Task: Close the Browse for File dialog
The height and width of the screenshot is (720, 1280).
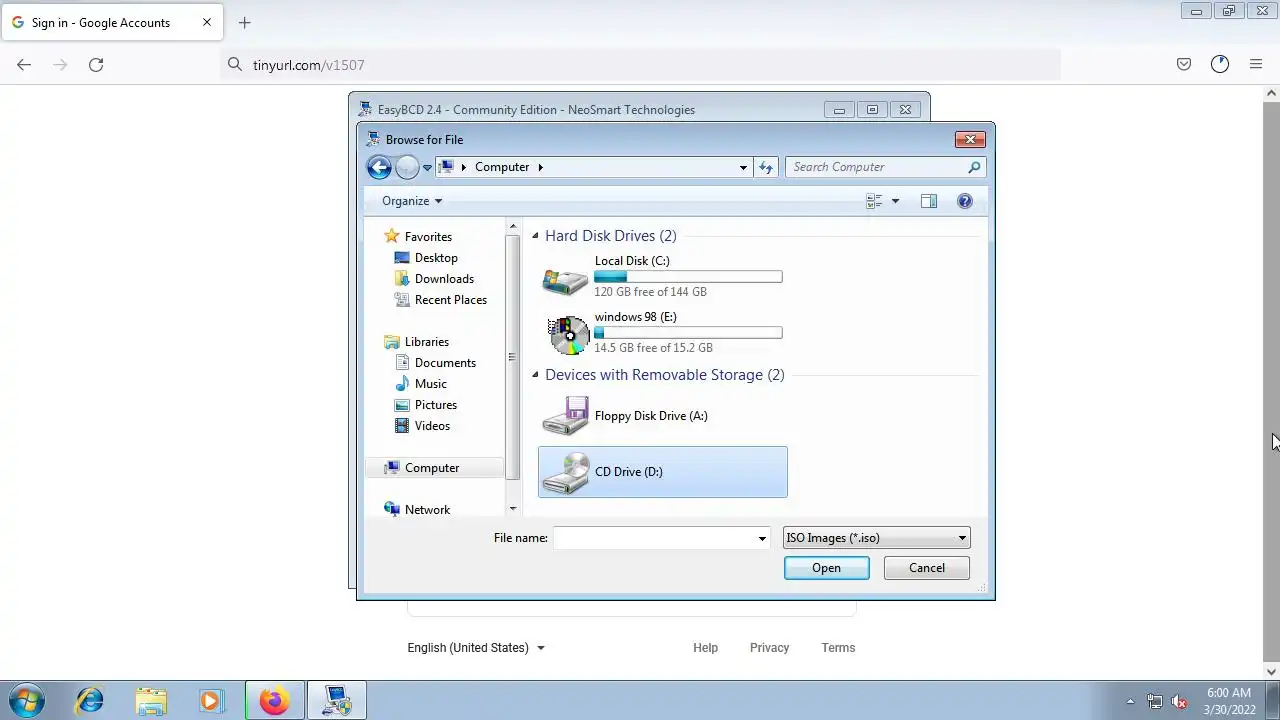Action: click(969, 139)
